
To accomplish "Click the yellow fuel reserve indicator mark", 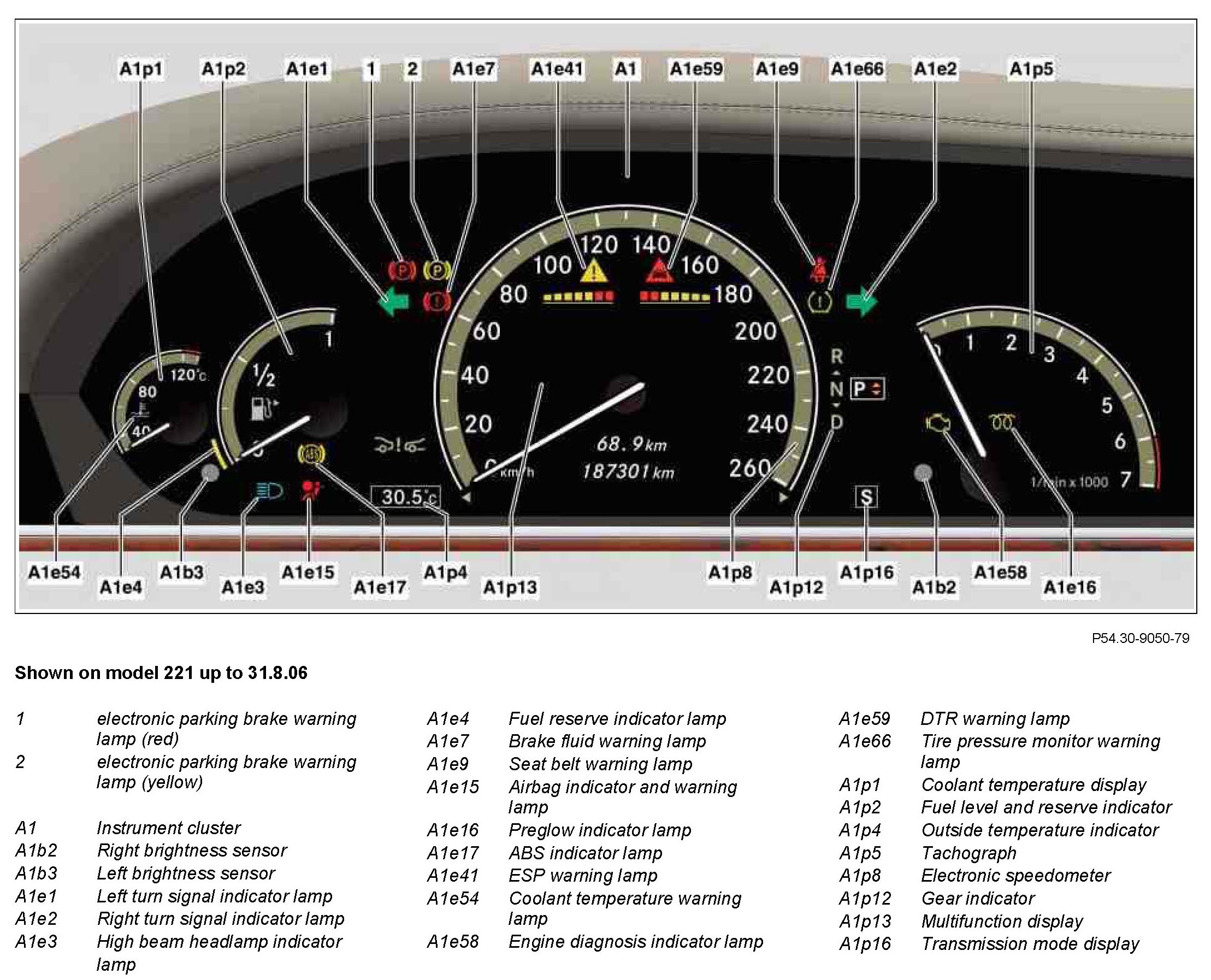I will (218, 454).
